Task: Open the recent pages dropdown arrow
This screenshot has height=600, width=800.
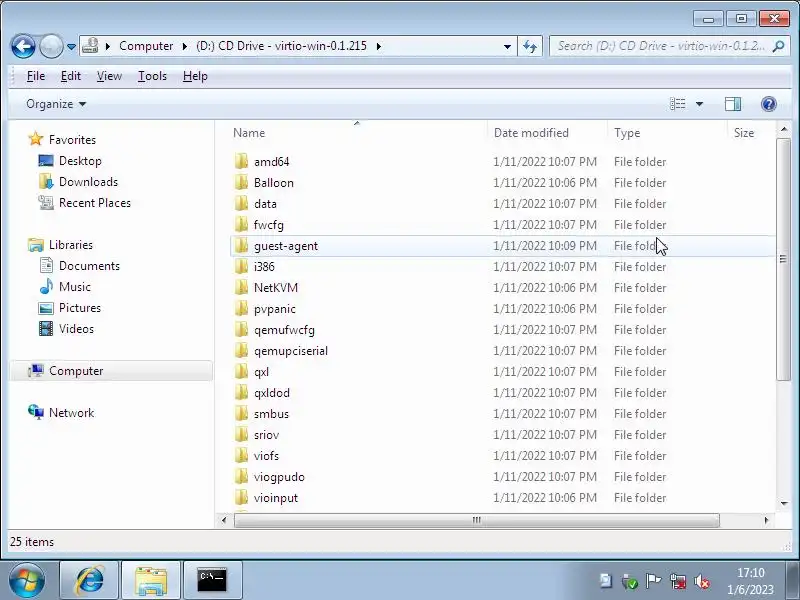Action: (x=71, y=46)
